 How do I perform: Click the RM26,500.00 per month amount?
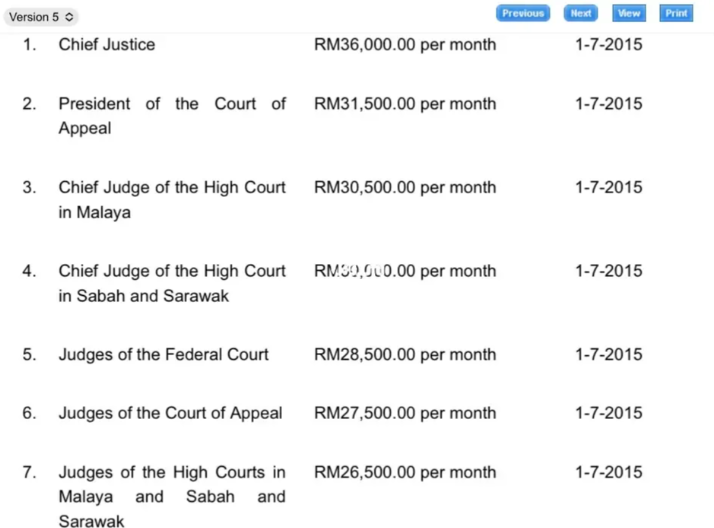405,472
